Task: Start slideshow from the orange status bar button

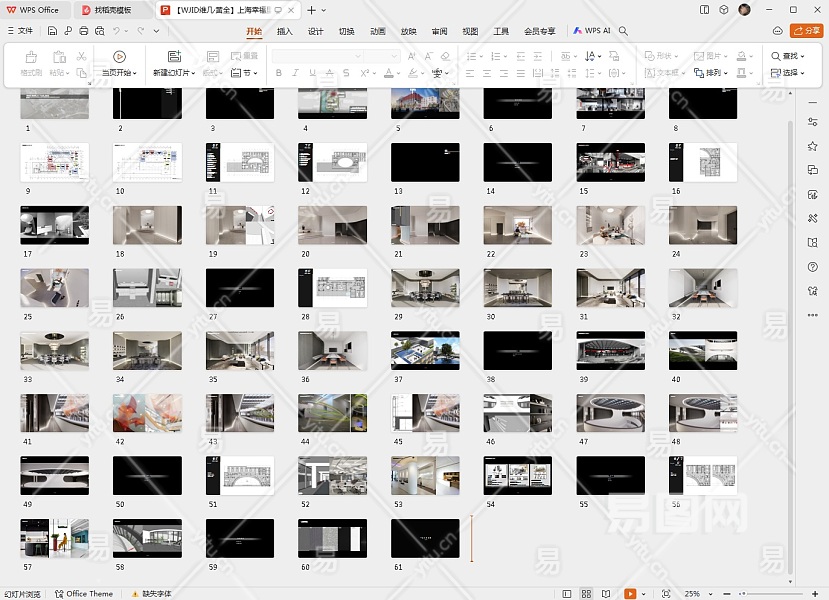Action: 630,594
